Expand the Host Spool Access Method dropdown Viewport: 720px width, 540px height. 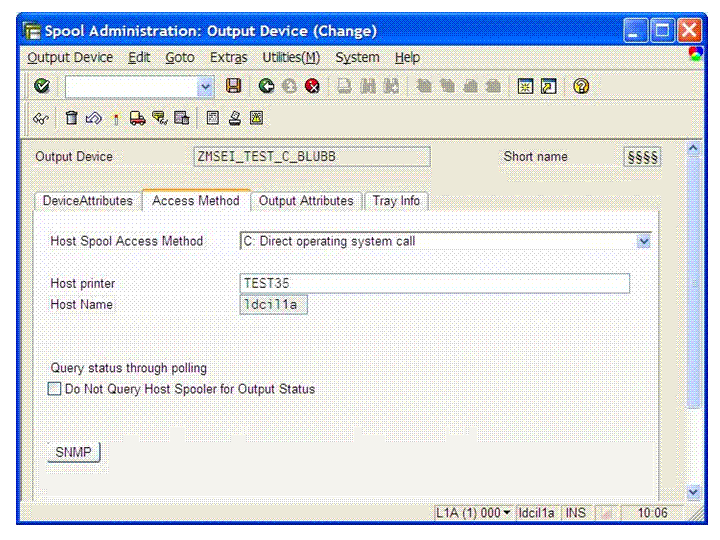tap(643, 241)
